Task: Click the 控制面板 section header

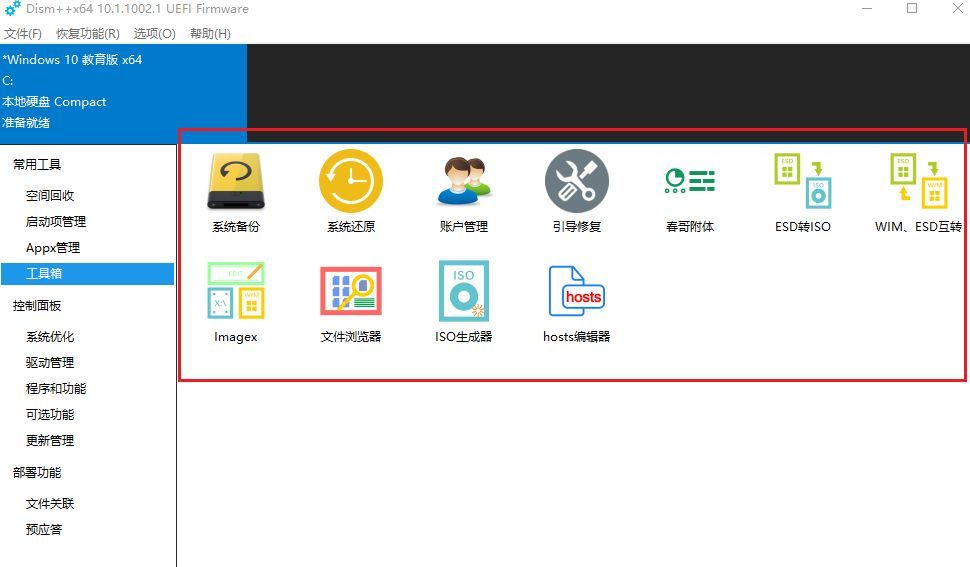Action: coord(37,305)
